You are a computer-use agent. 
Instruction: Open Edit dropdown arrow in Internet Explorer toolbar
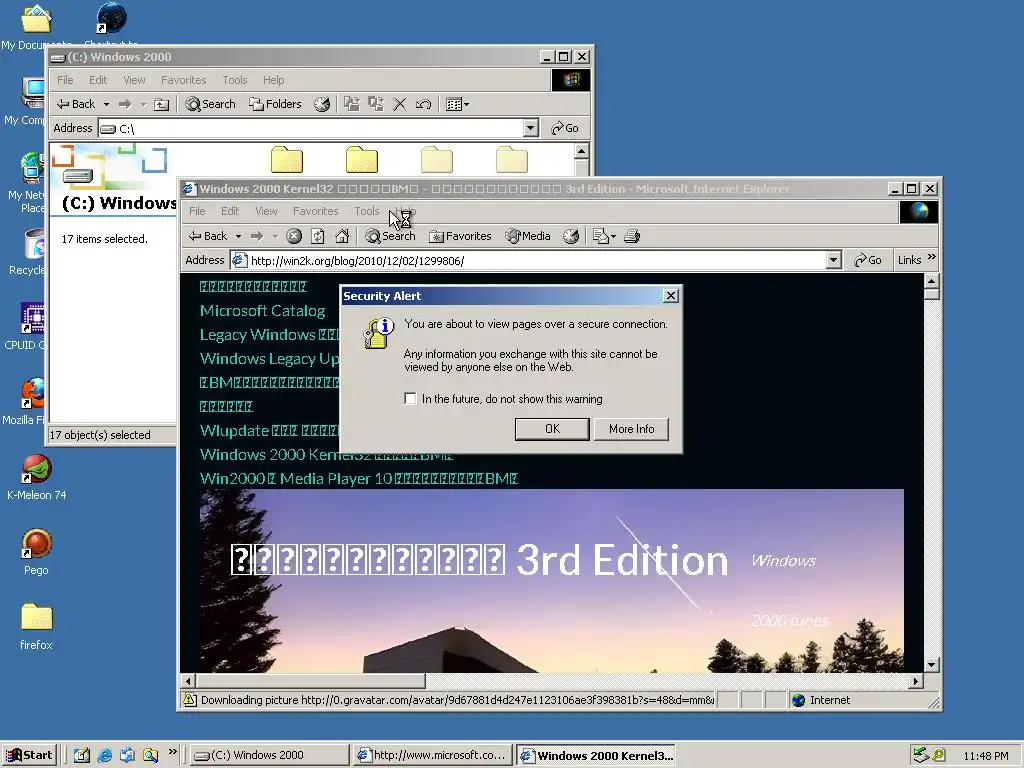click(x=613, y=236)
